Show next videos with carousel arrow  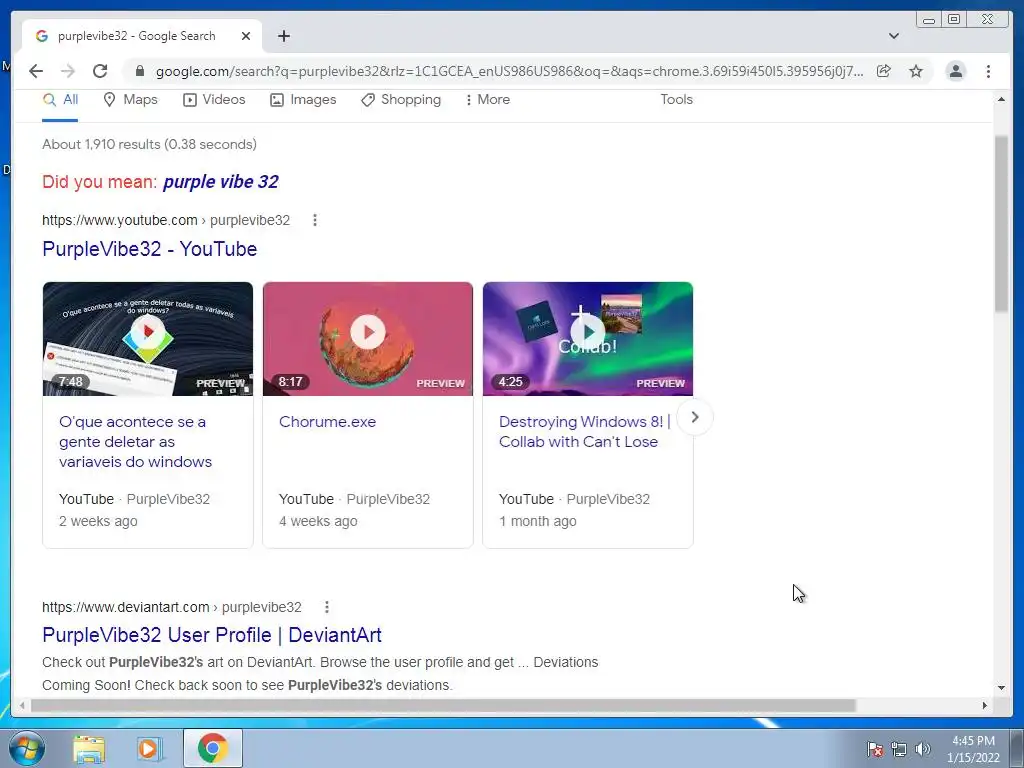click(695, 417)
